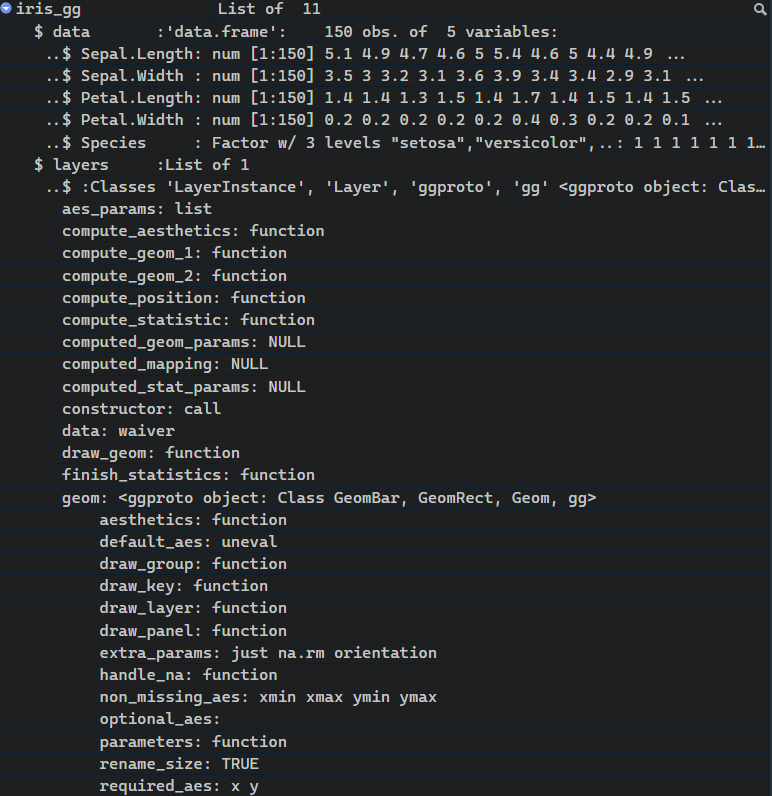
Task: Select the geom ggproto GeomBar line
Action: click(x=329, y=497)
